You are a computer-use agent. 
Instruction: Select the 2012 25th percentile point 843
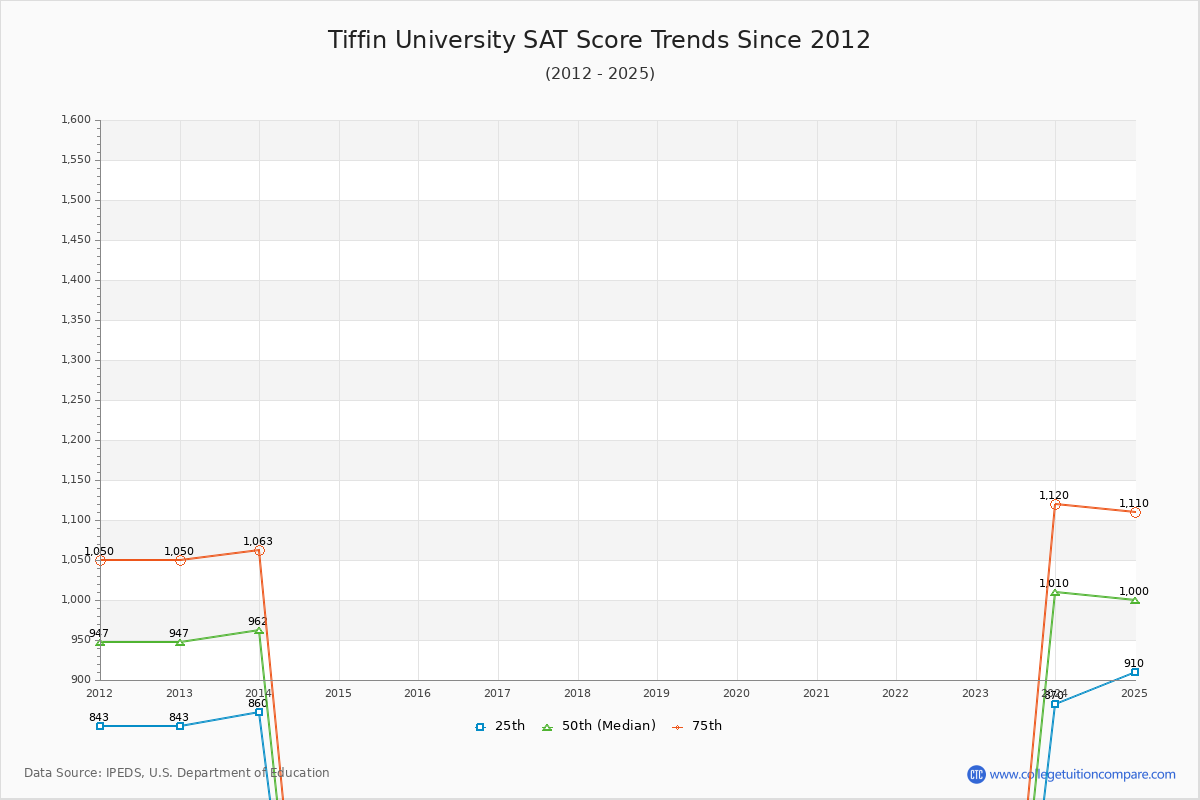100,726
